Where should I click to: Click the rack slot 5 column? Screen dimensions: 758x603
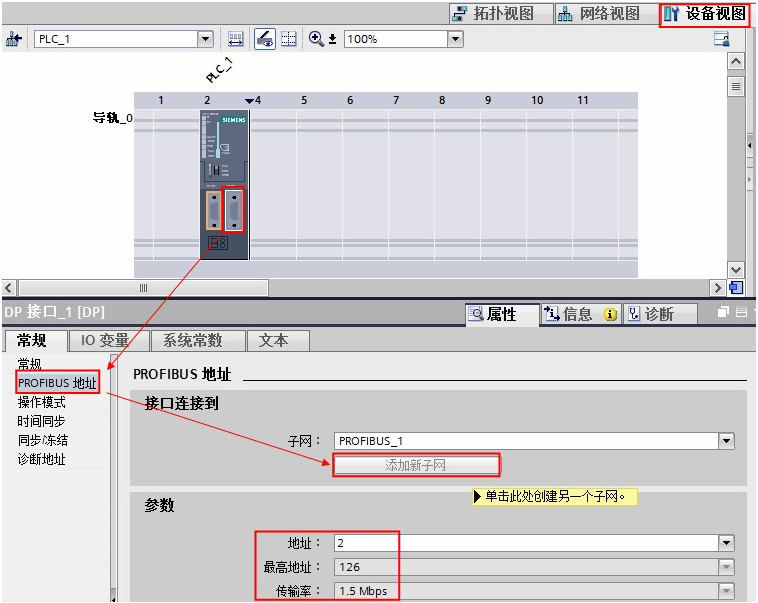point(319,184)
